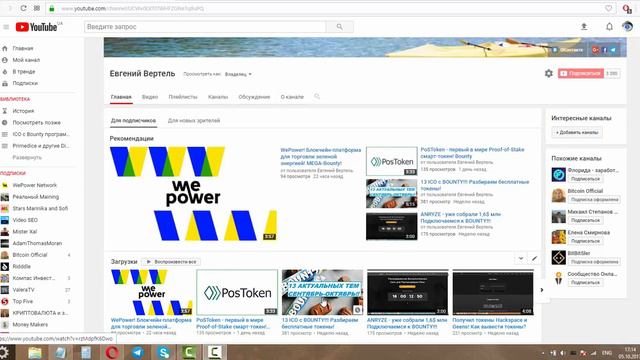Open Opera browser from taskbar
This screenshot has width=640, height=360.
[x=112, y=352]
